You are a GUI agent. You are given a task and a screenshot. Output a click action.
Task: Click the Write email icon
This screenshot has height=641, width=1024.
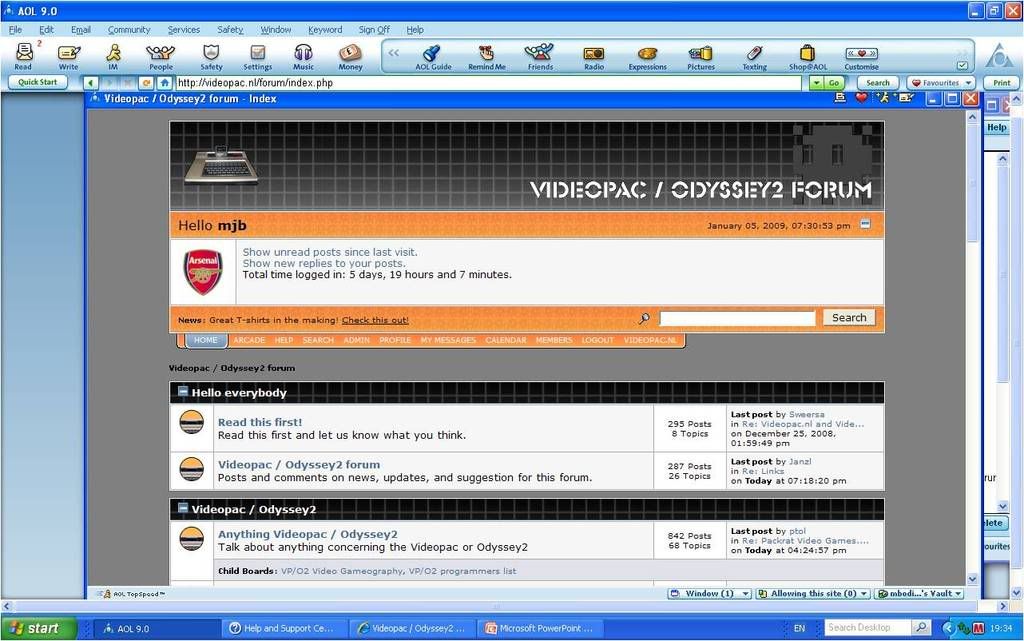(x=68, y=56)
